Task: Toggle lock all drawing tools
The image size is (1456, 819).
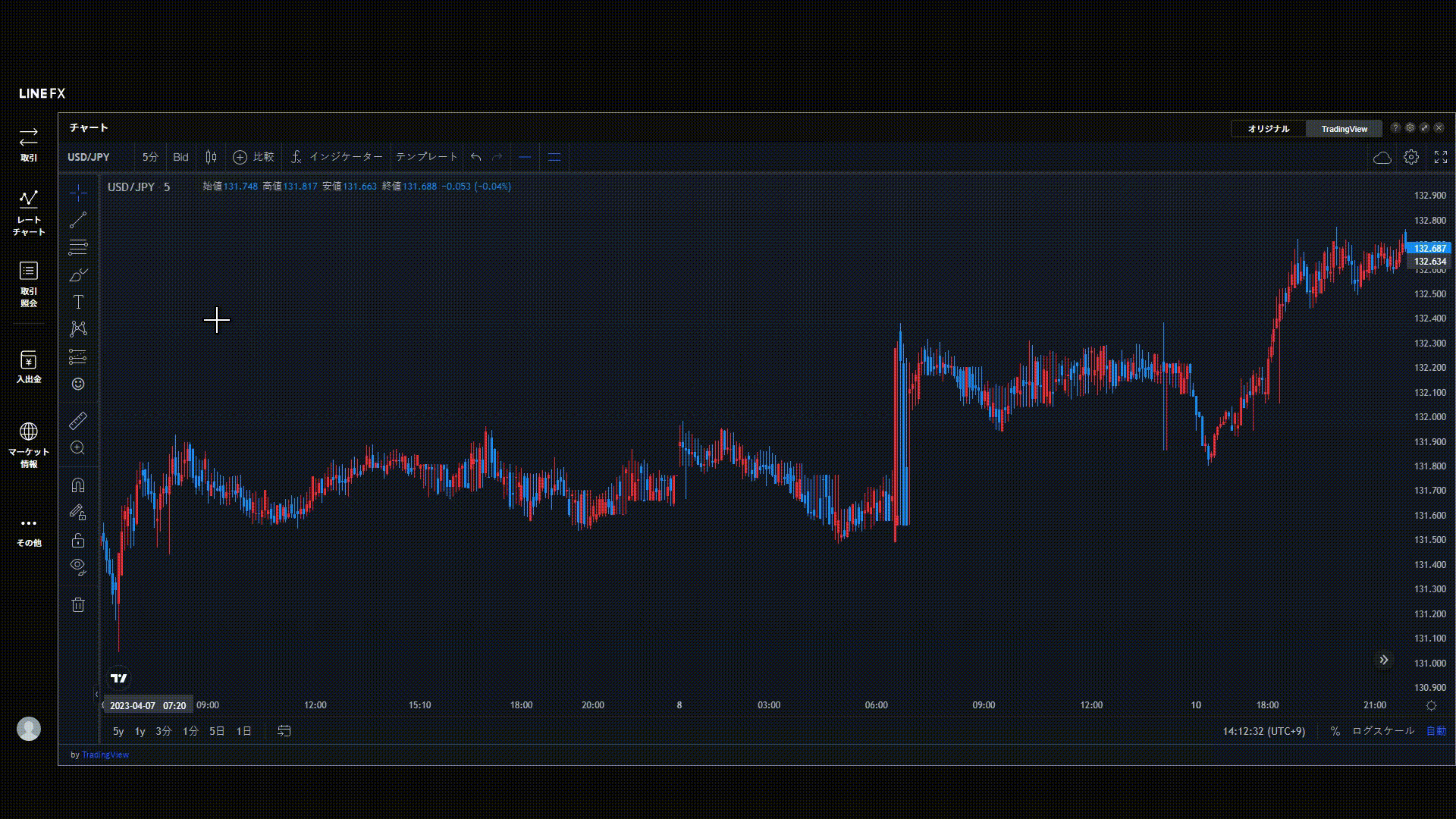Action: coord(78,540)
